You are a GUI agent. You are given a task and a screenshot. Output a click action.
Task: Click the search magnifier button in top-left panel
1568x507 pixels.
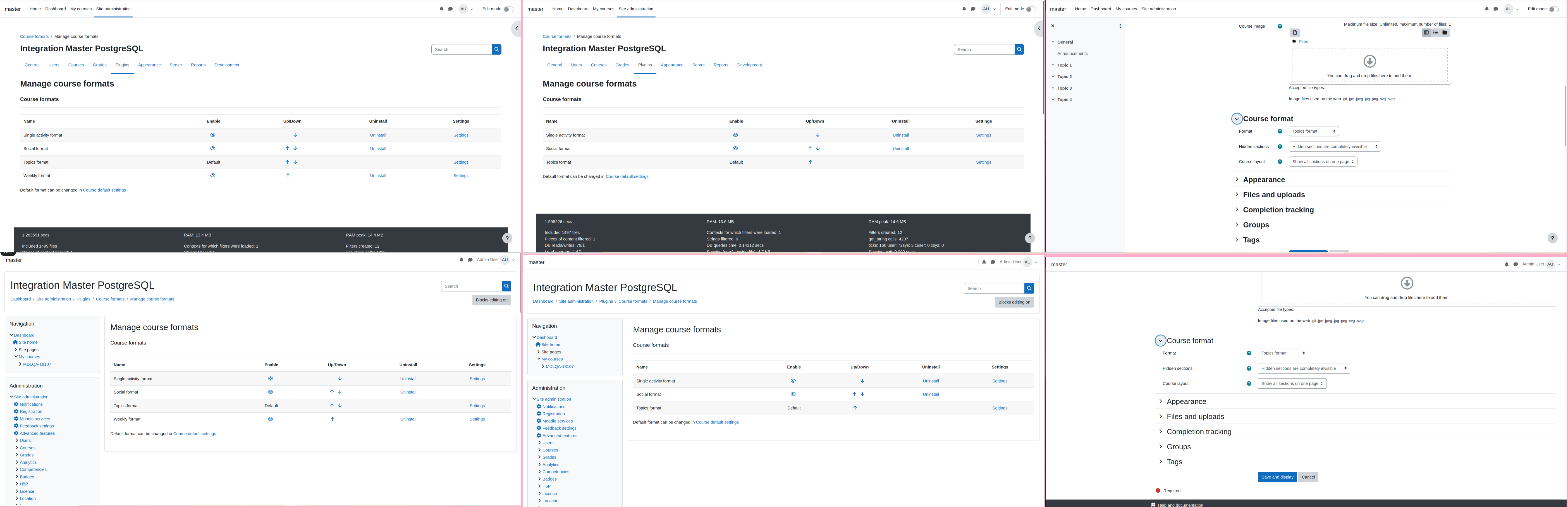[x=497, y=49]
